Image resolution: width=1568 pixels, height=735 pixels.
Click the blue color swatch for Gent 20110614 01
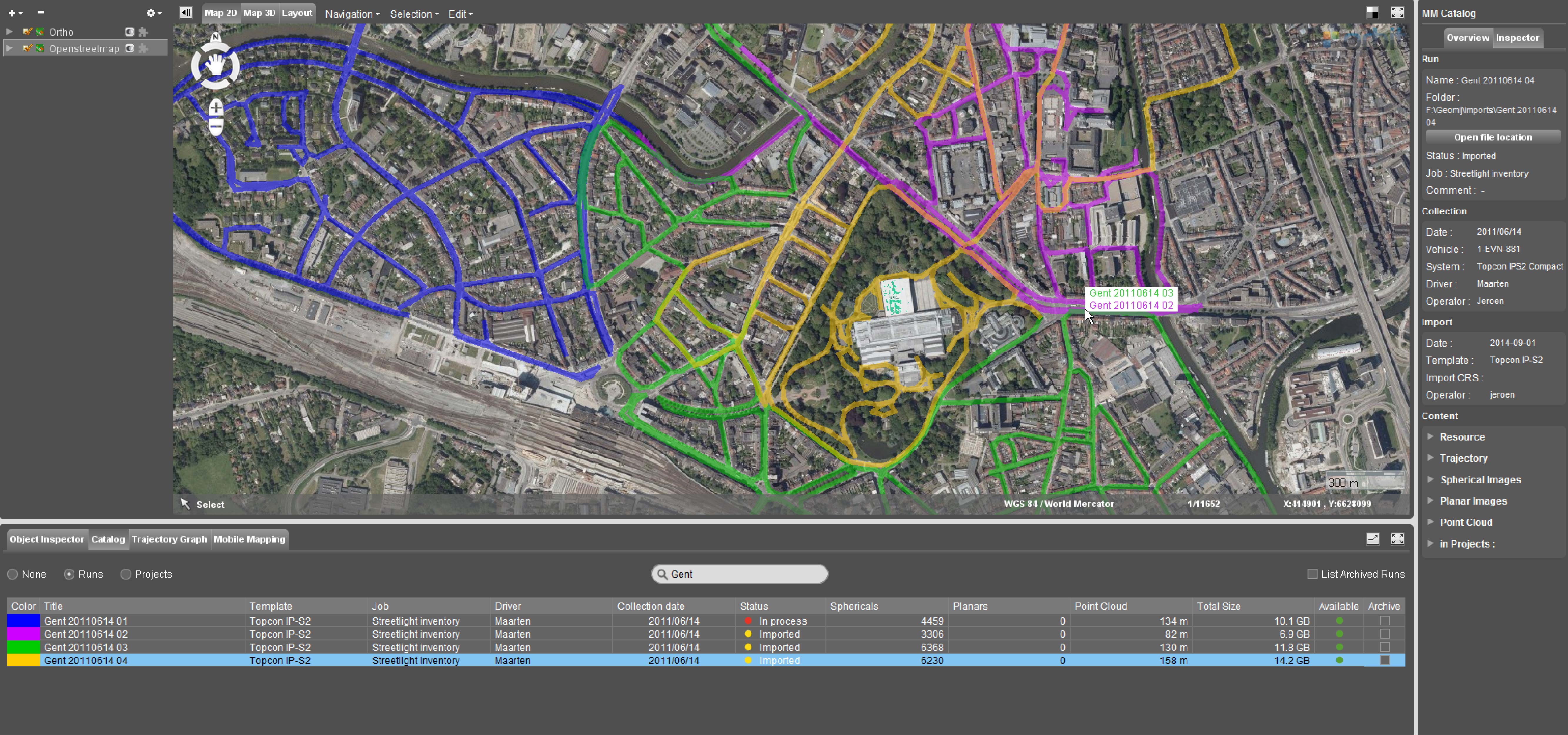point(23,621)
